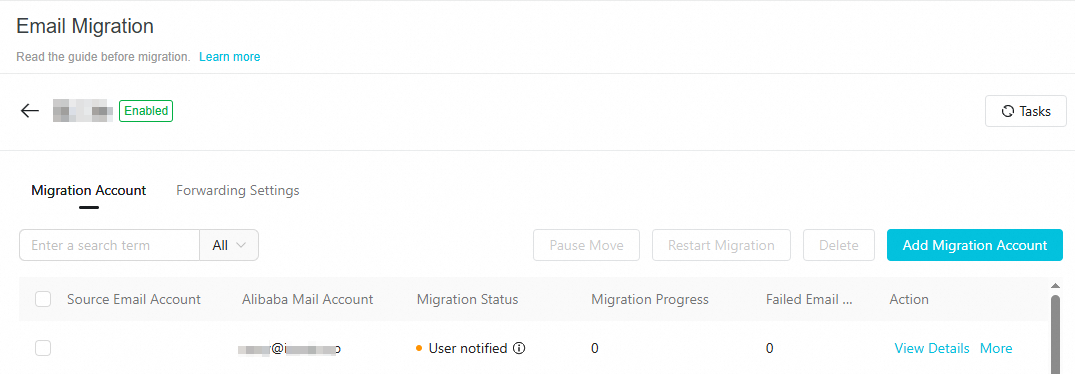Image resolution: width=1075 pixels, height=374 pixels.
Task: Click the orange status dot
Action: pyautogui.click(x=419, y=349)
